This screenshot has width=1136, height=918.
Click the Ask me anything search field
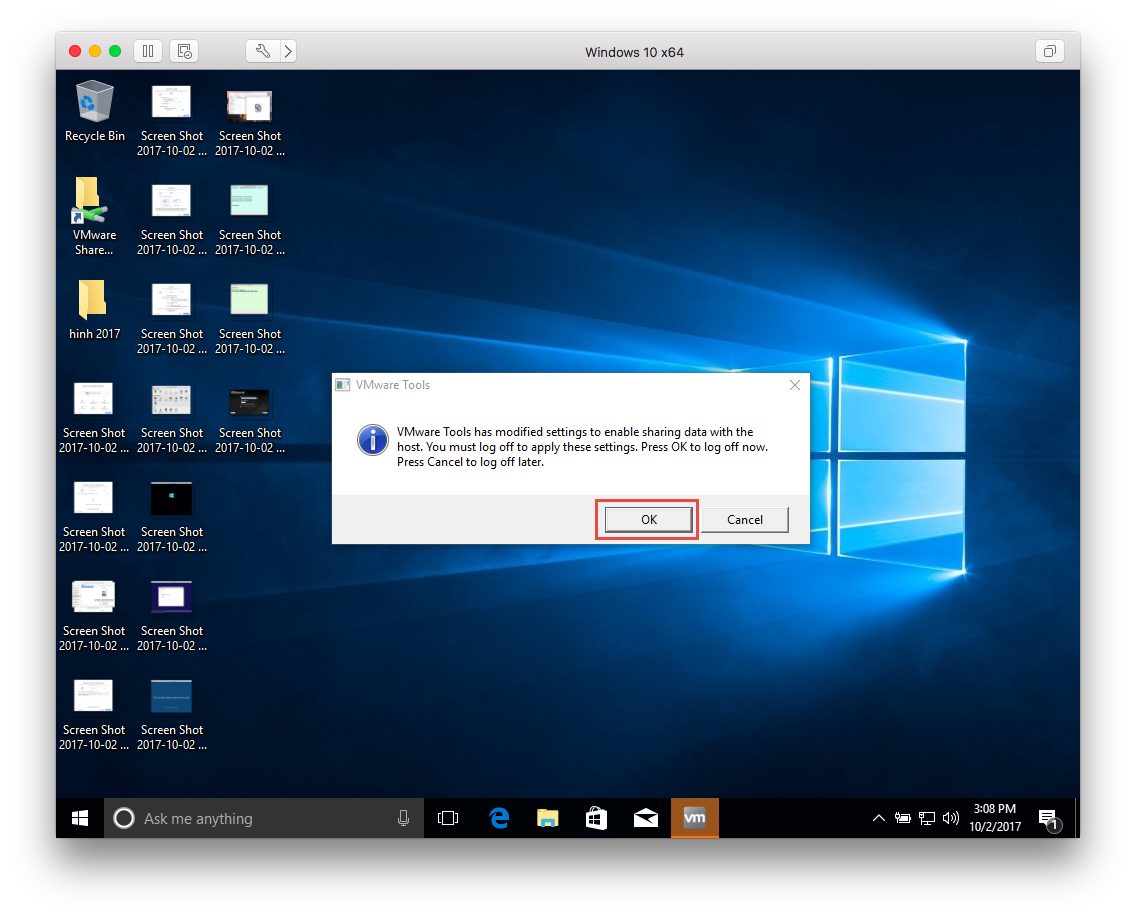point(250,817)
